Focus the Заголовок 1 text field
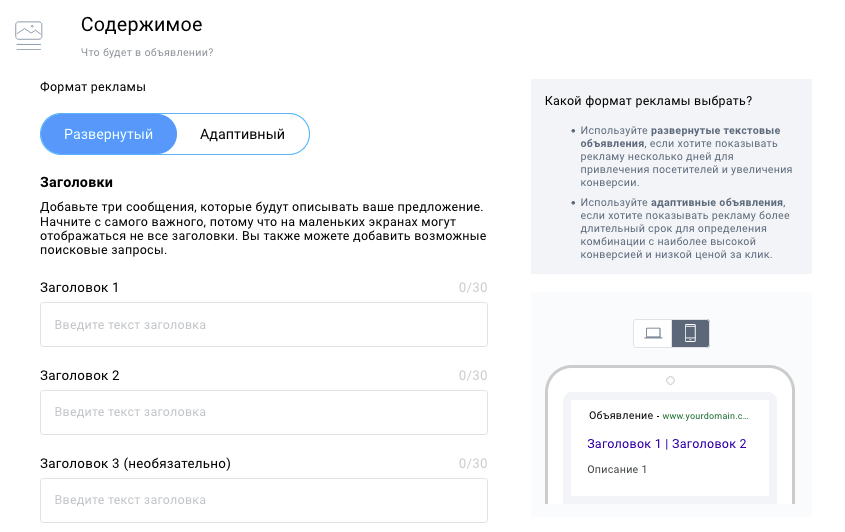 (x=264, y=324)
